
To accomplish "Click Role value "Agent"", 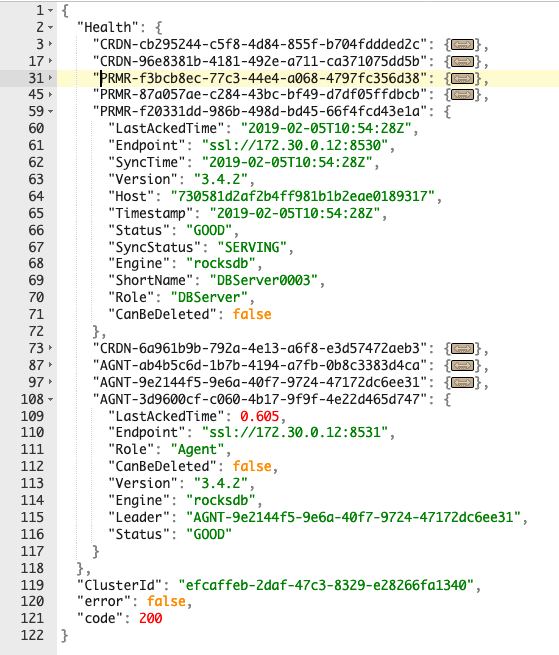I will [x=198, y=449].
